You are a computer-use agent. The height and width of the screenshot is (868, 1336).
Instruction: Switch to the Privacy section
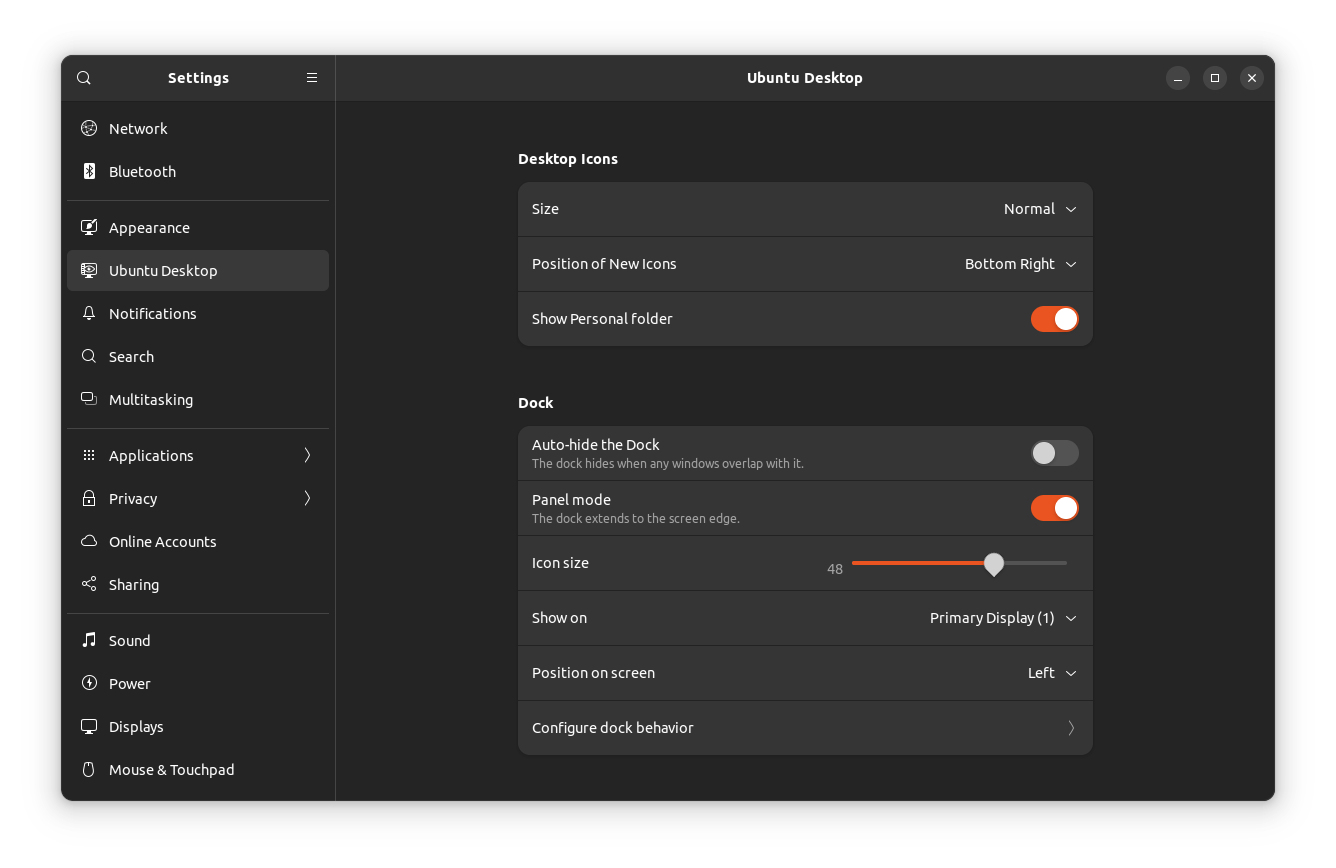tap(133, 498)
